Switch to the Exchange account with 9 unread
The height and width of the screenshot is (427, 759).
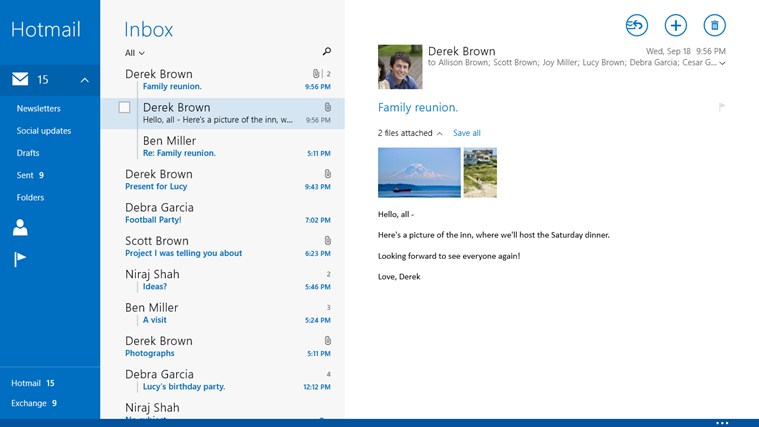34,403
